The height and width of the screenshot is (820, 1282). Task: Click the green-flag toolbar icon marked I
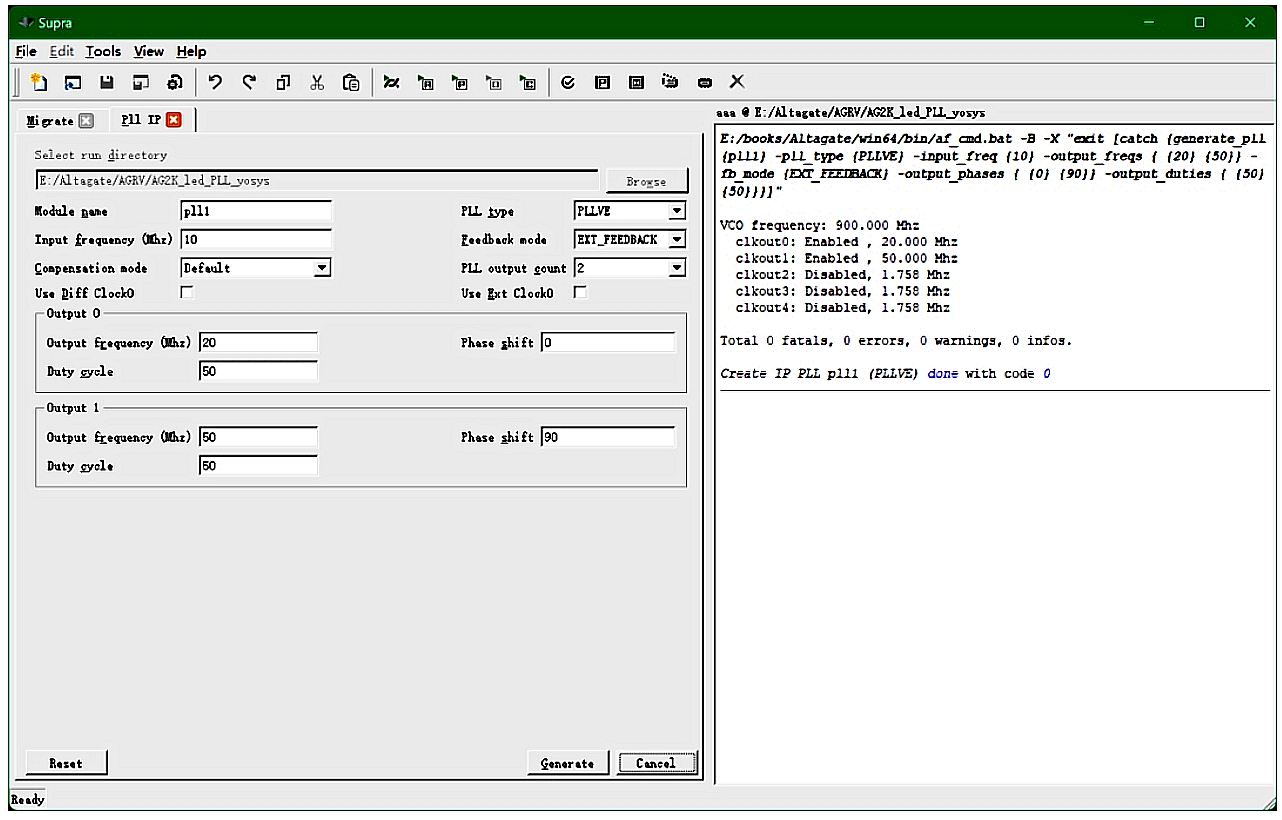click(494, 82)
